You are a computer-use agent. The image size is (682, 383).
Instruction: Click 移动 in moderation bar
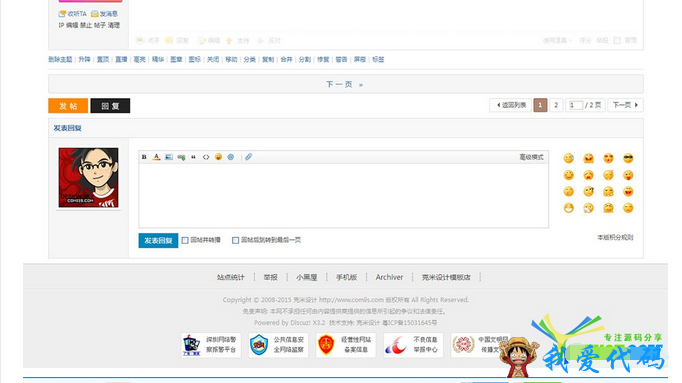231,60
